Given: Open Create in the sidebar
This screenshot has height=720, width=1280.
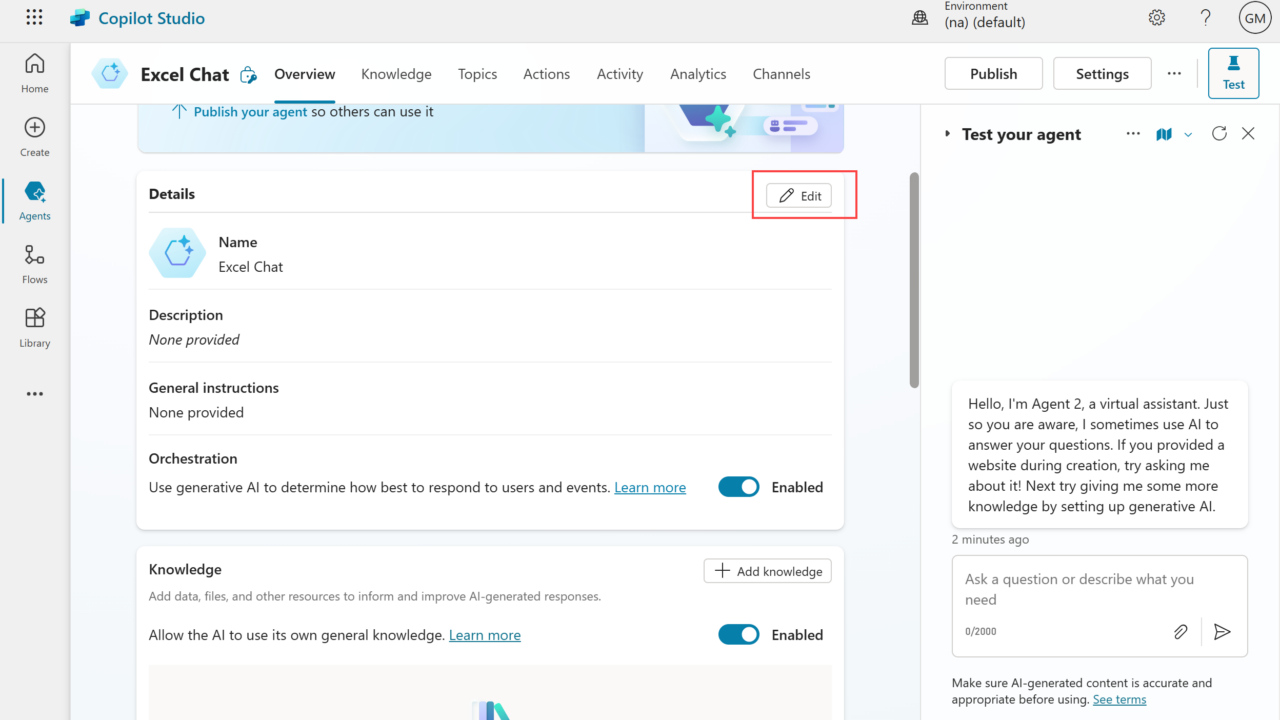Looking at the screenshot, I should (35, 137).
